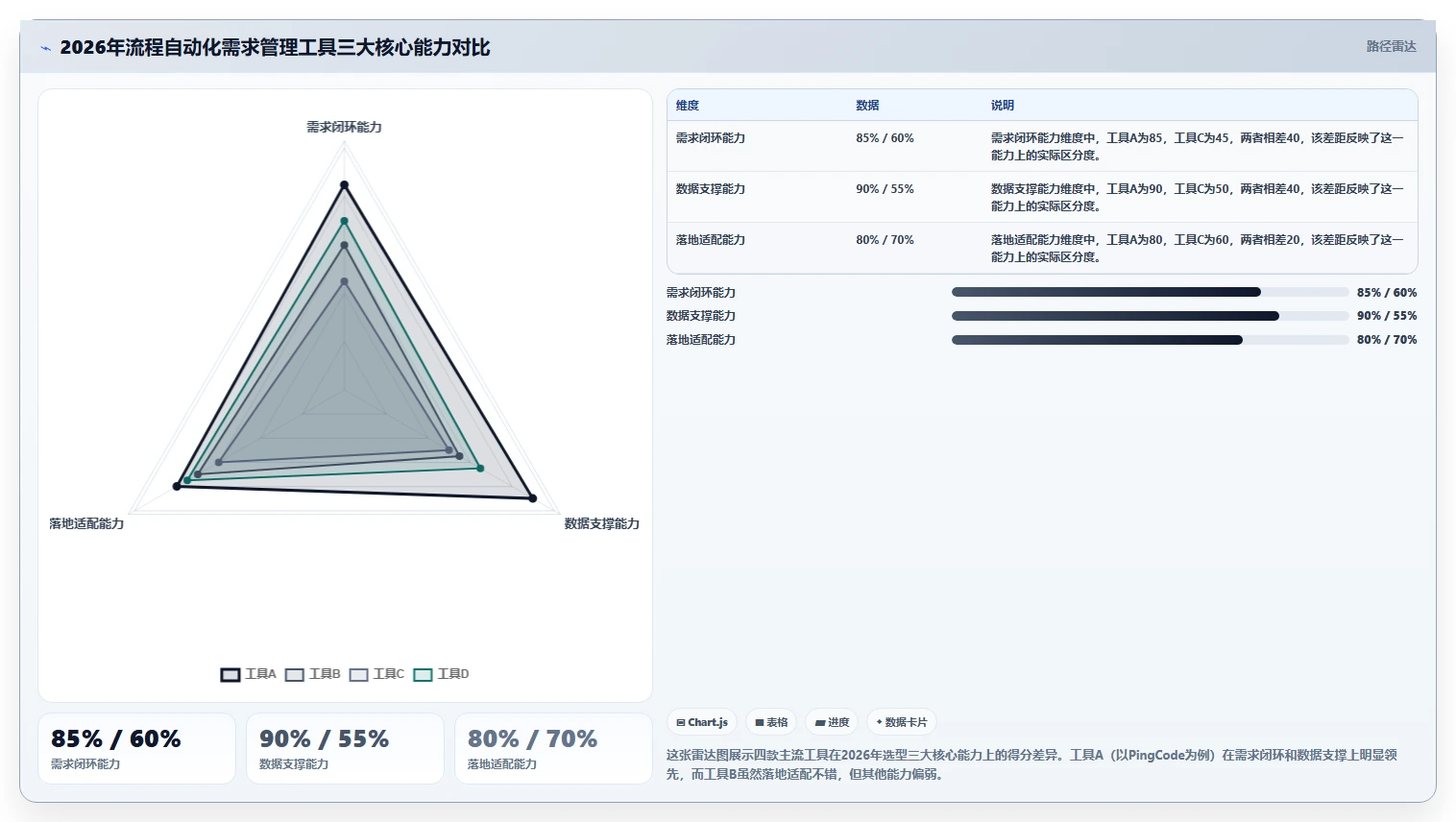Click description text for 落地适配能力 row
This screenshot has width=1456, height=822.
(x=1198, y=249)
